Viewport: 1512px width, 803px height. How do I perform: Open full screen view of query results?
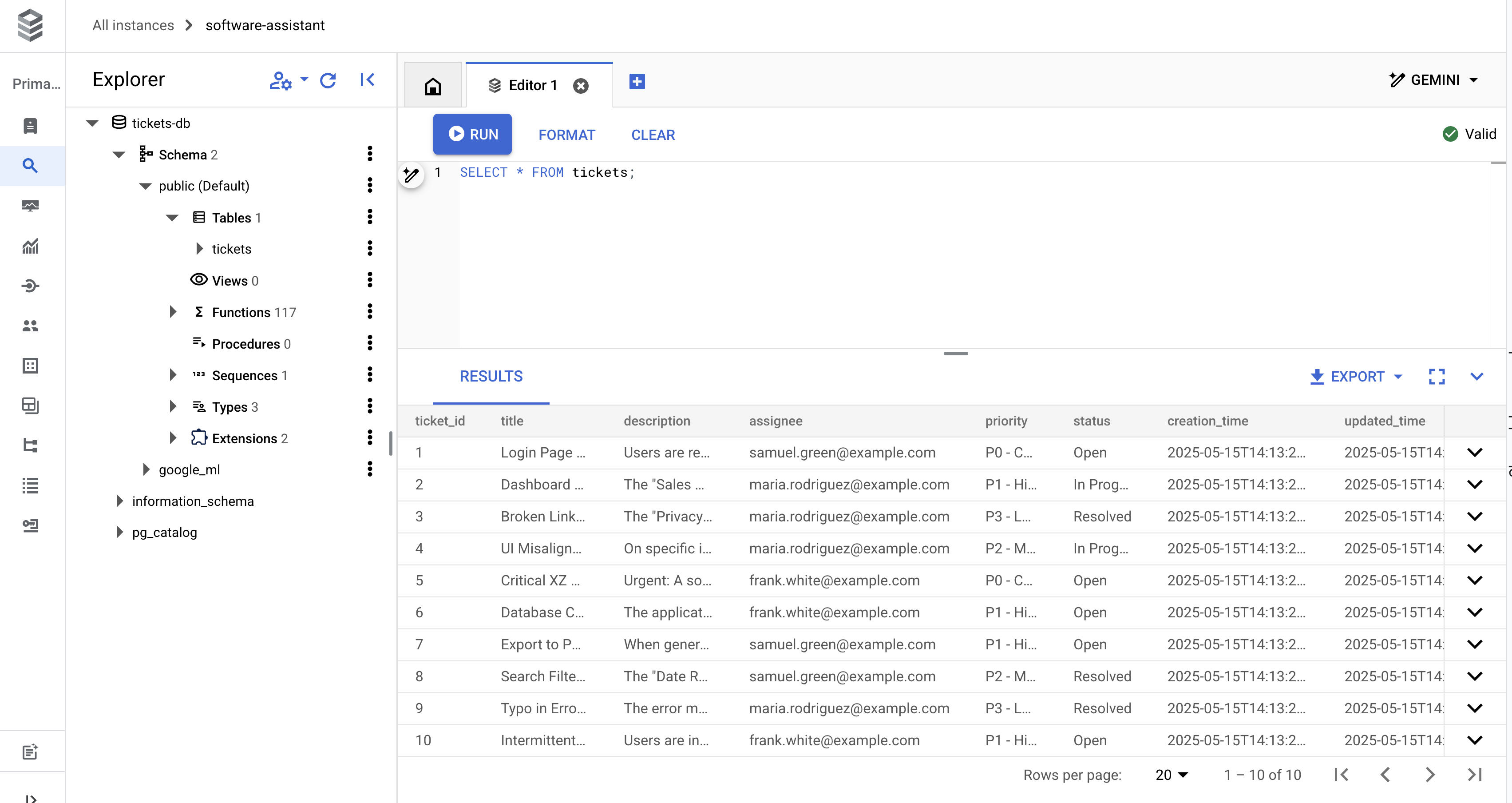[x=1436, y=377]
